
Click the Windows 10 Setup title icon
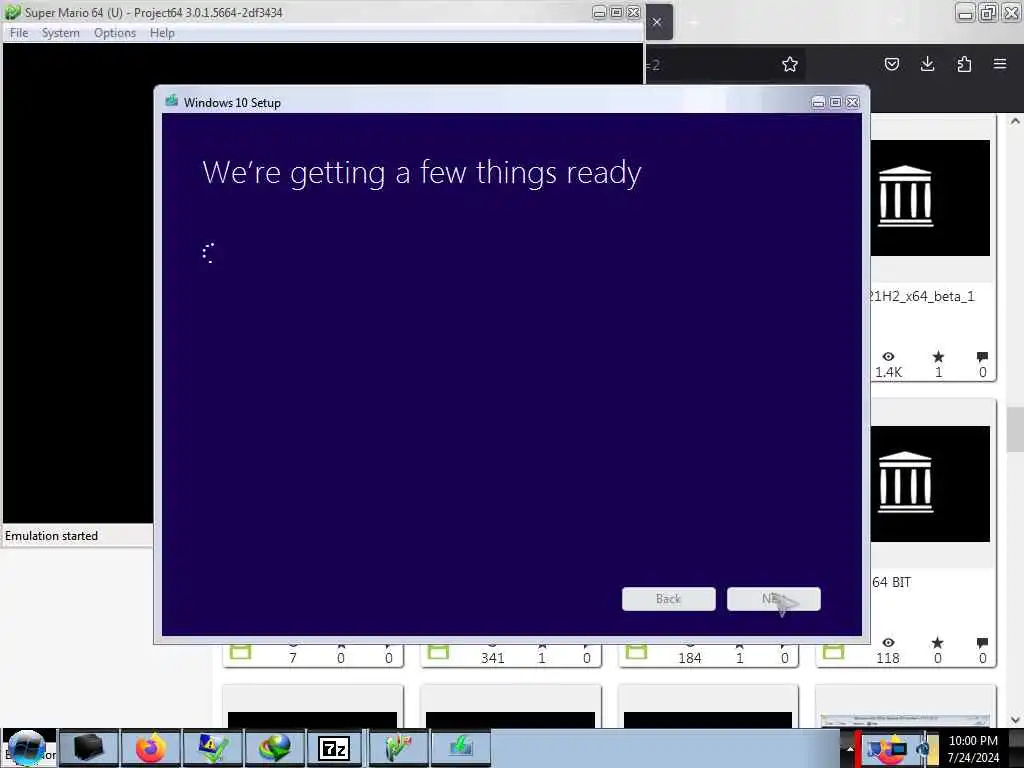point(172,101)
